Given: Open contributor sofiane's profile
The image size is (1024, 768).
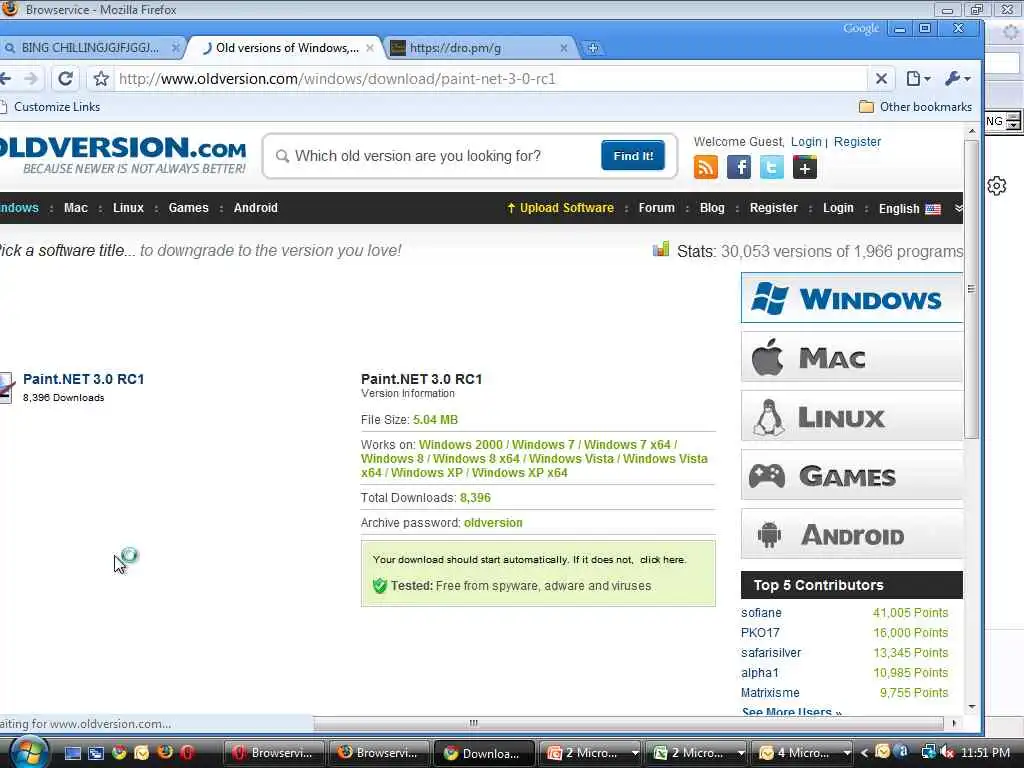Looking at the screenshot, I should pyautogui.click(x=761, y=613).
